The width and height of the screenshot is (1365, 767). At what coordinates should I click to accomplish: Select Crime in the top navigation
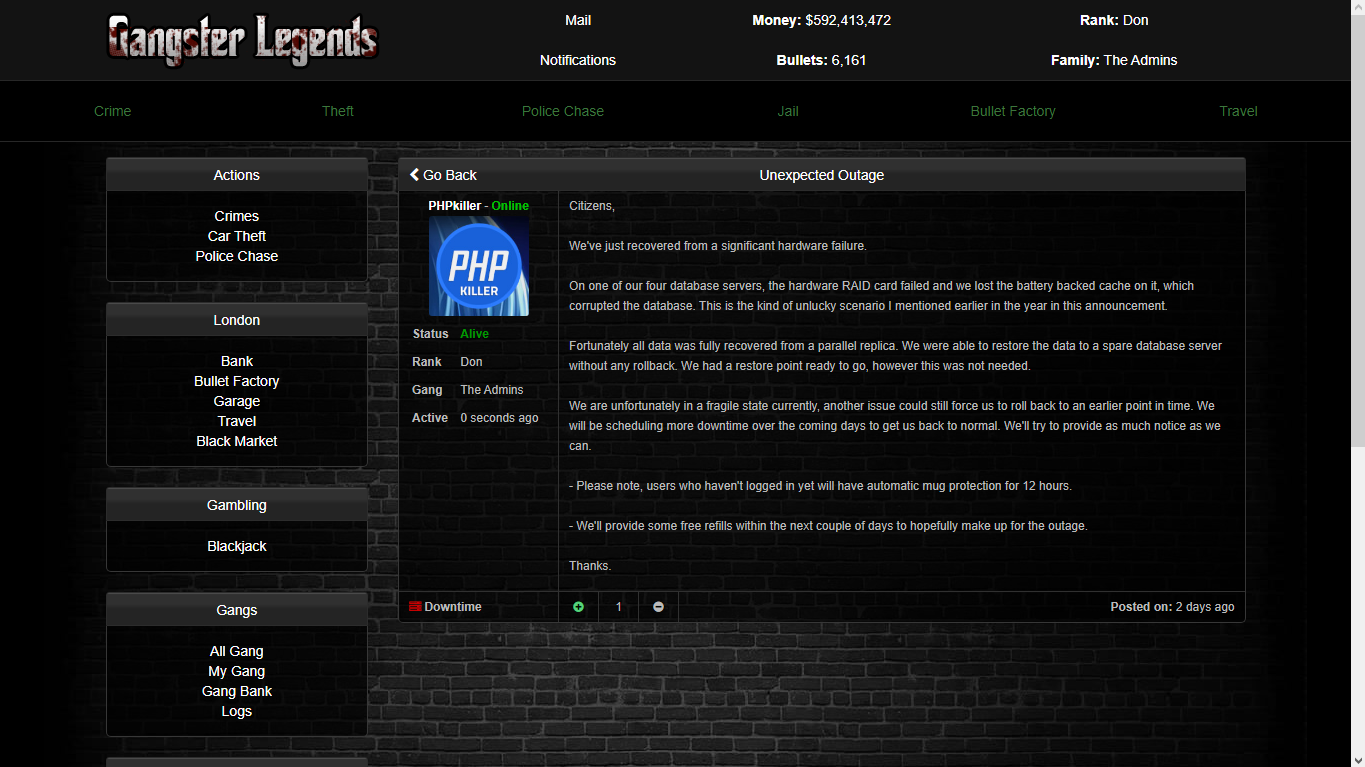113,111
